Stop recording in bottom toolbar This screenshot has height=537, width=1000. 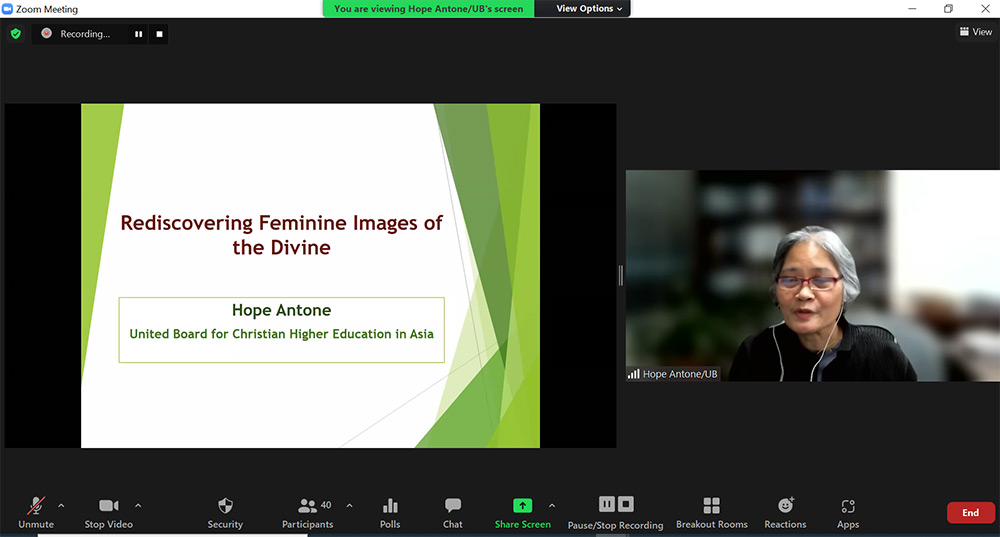626,504
